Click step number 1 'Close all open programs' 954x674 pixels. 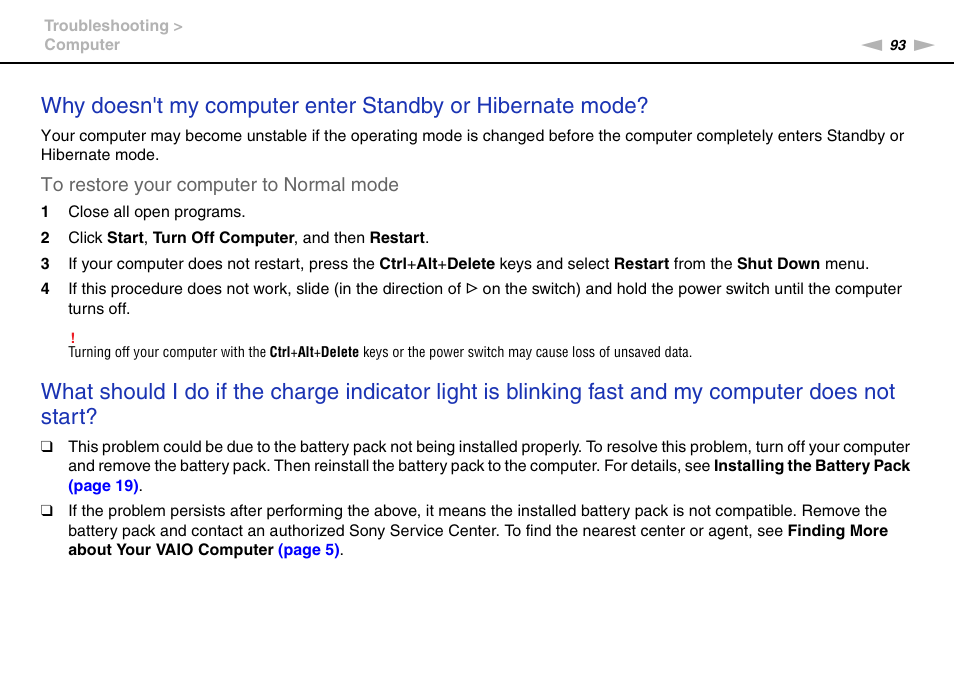[x=45, y=212]
